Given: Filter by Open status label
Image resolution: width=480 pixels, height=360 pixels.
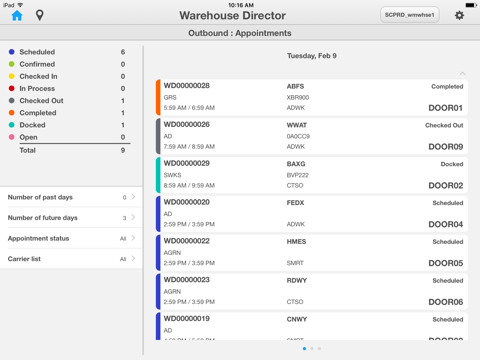Looking at the screenshot, I should pyautogui.click(x=28, y=137).
